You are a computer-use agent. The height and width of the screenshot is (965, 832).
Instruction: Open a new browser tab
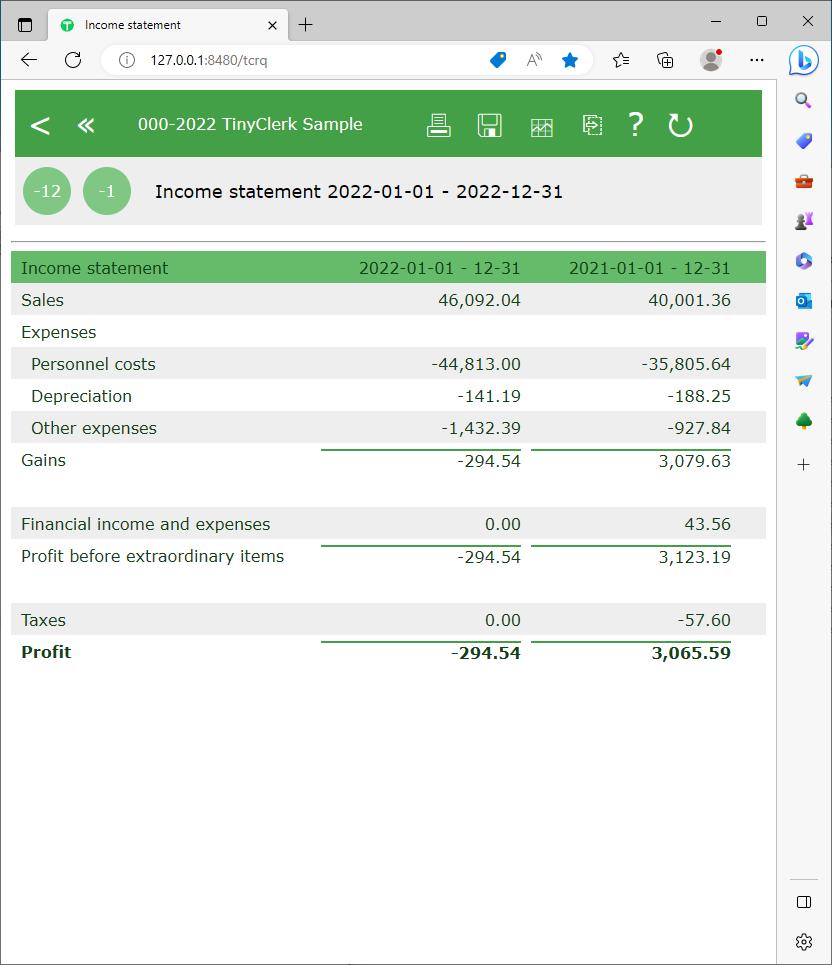pos(306,25)
